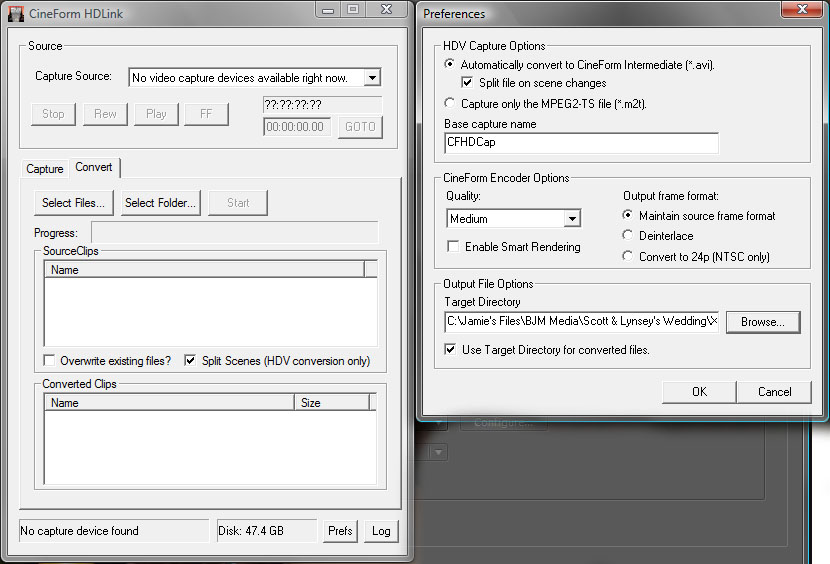Image resolution: width=830 pixels, height=564 pixels.
Task: Click the FF transport button
Action: (206, 114)
